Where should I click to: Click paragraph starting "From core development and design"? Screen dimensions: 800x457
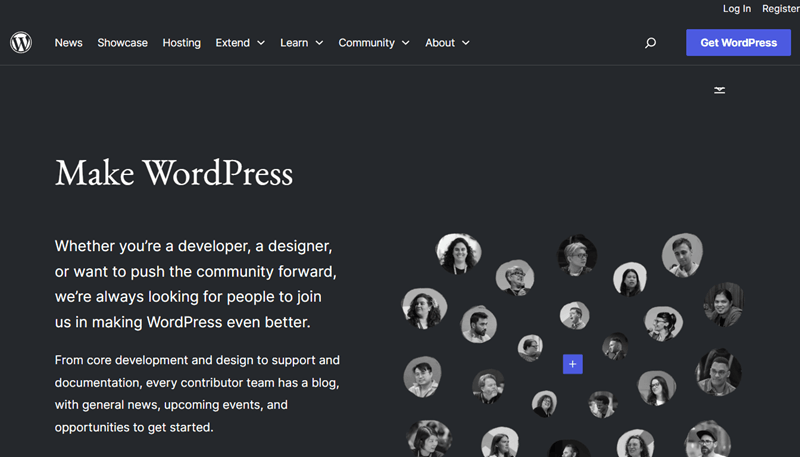(197, 393)
